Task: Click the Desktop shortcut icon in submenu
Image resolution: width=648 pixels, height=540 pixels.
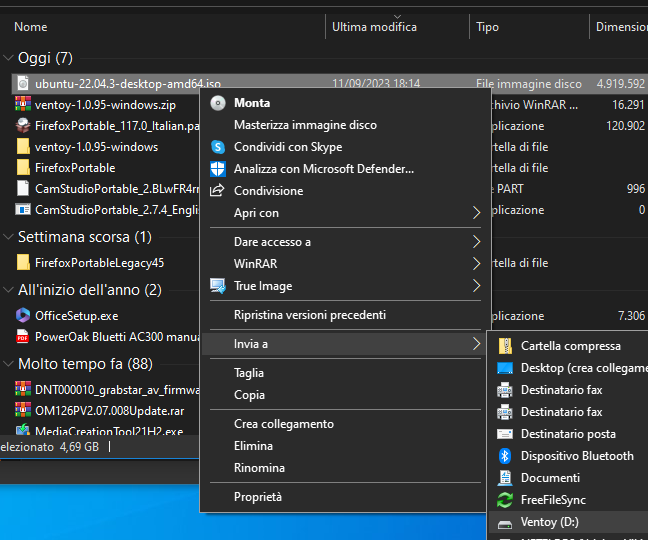Action: (x=505, y=368)
